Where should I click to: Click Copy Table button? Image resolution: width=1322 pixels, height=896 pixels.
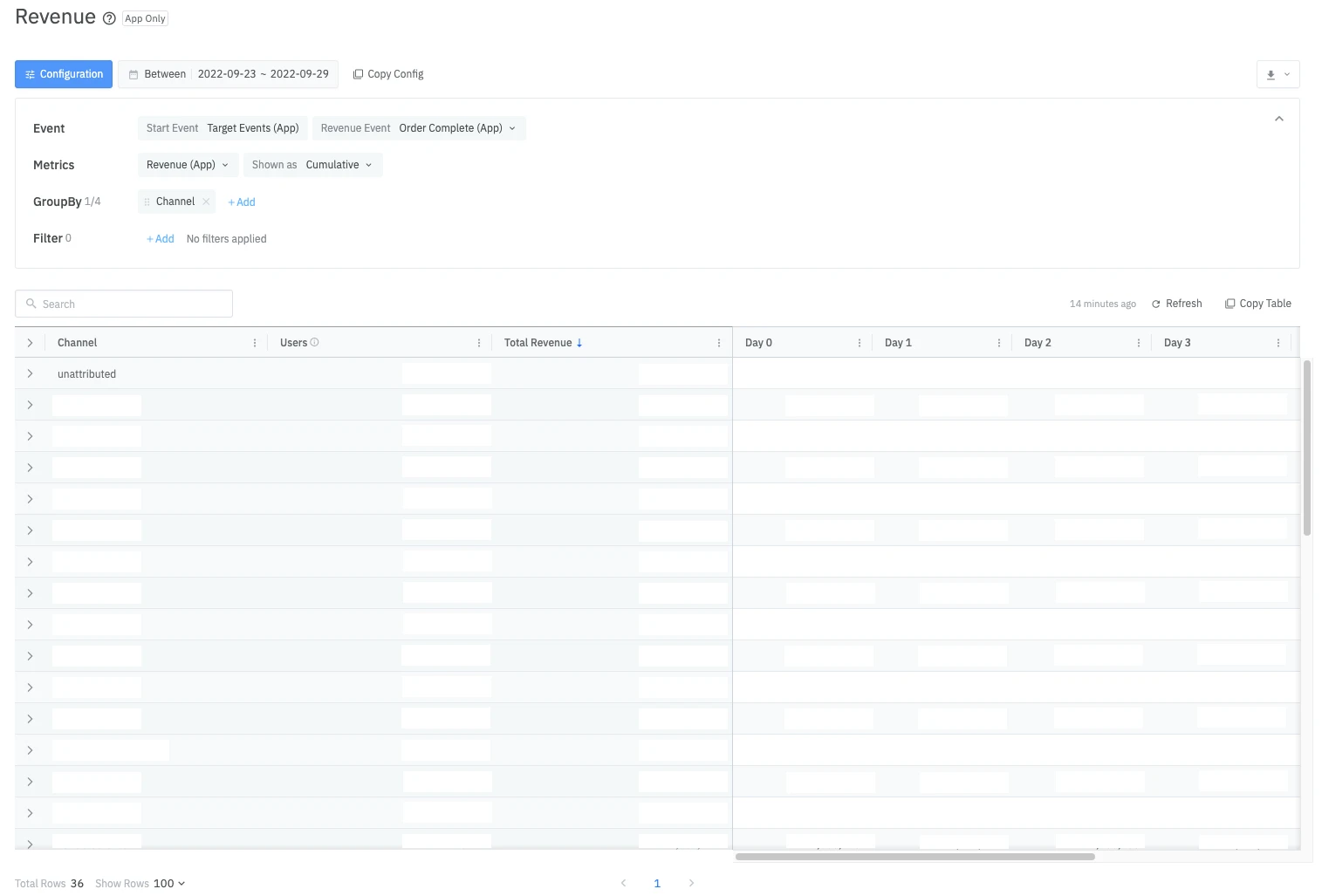1257,304
